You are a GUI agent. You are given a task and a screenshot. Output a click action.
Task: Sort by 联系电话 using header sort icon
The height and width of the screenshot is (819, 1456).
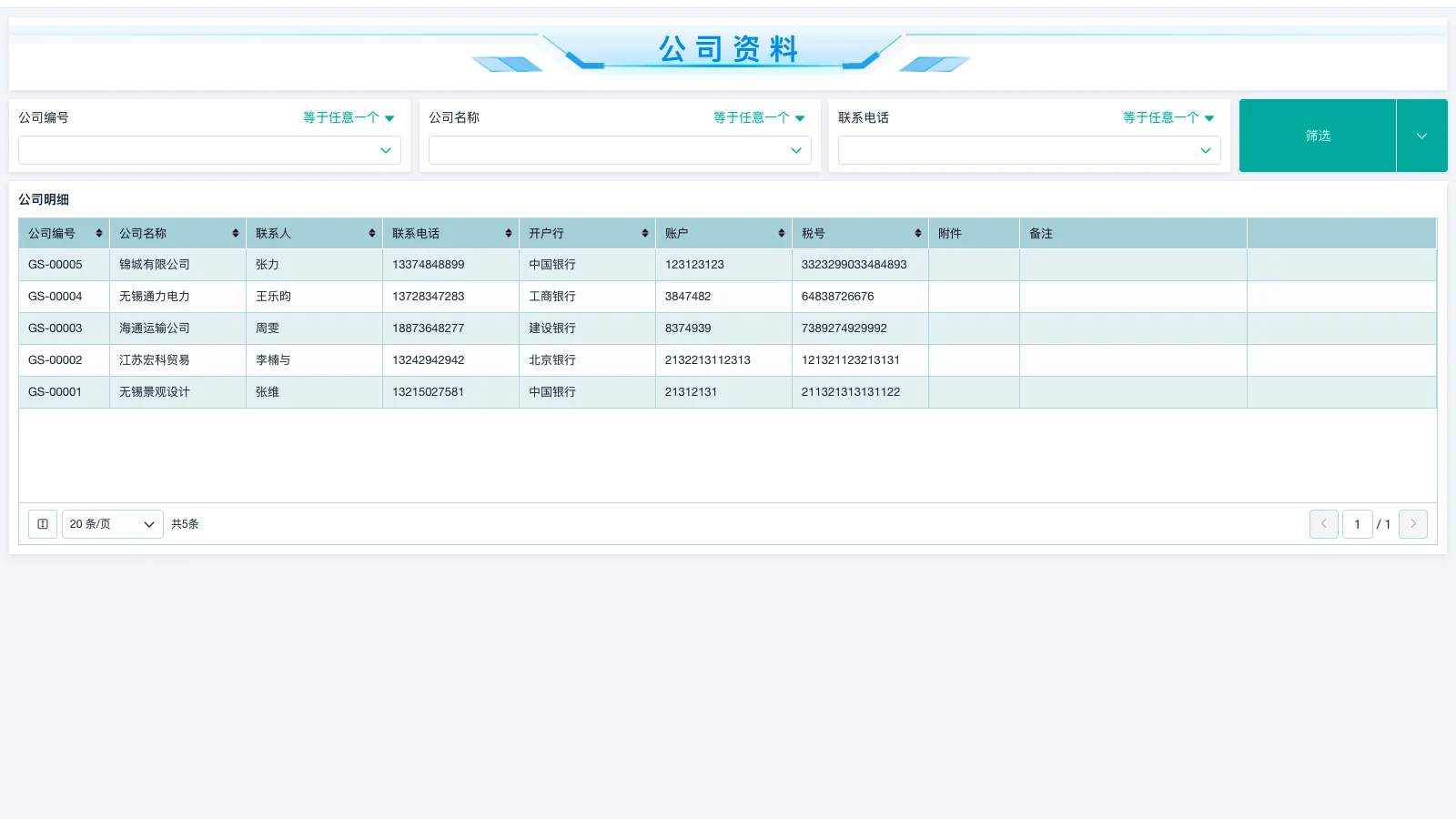[x=508, y=234]
